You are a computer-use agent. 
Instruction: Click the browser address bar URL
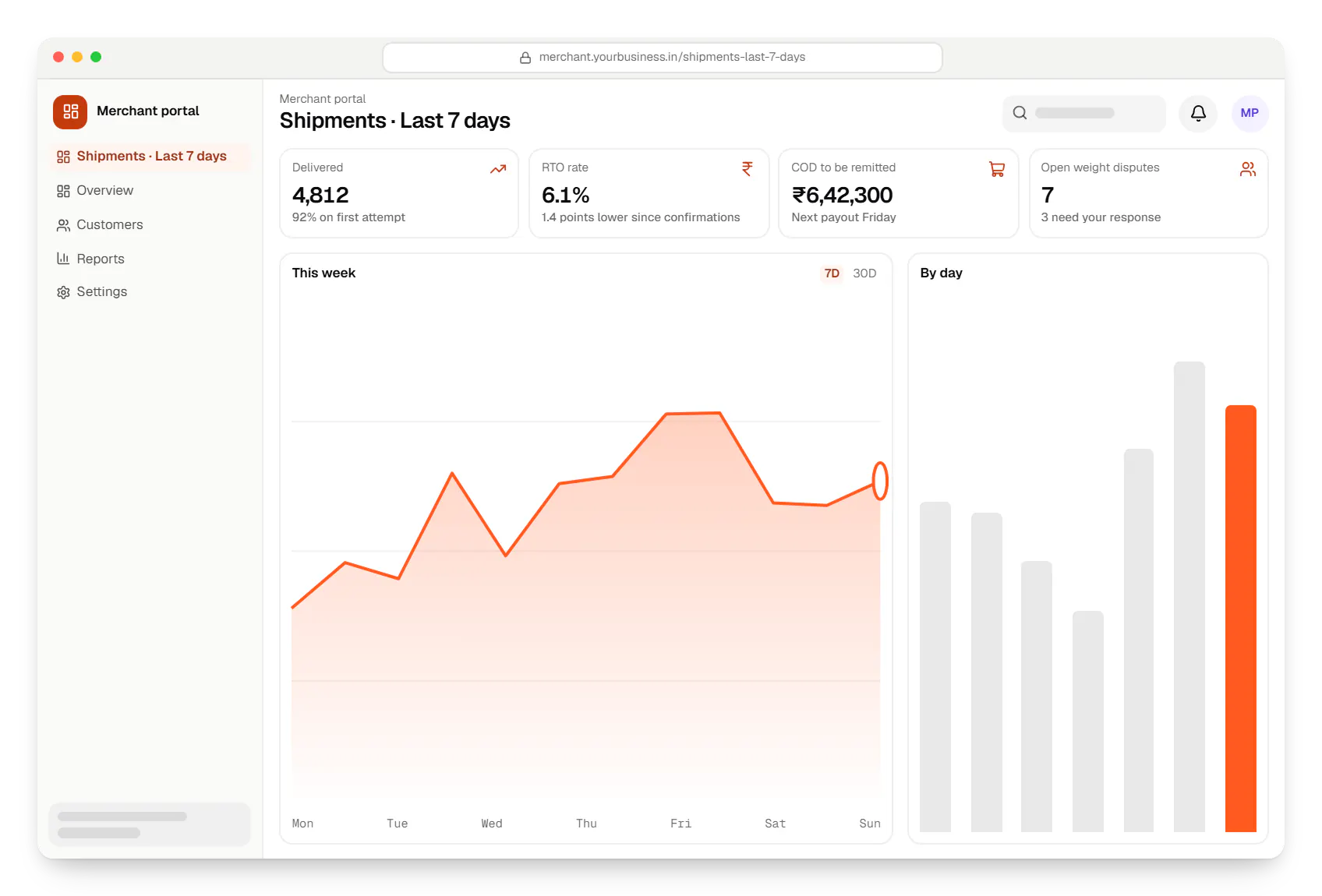coord(663,58)
